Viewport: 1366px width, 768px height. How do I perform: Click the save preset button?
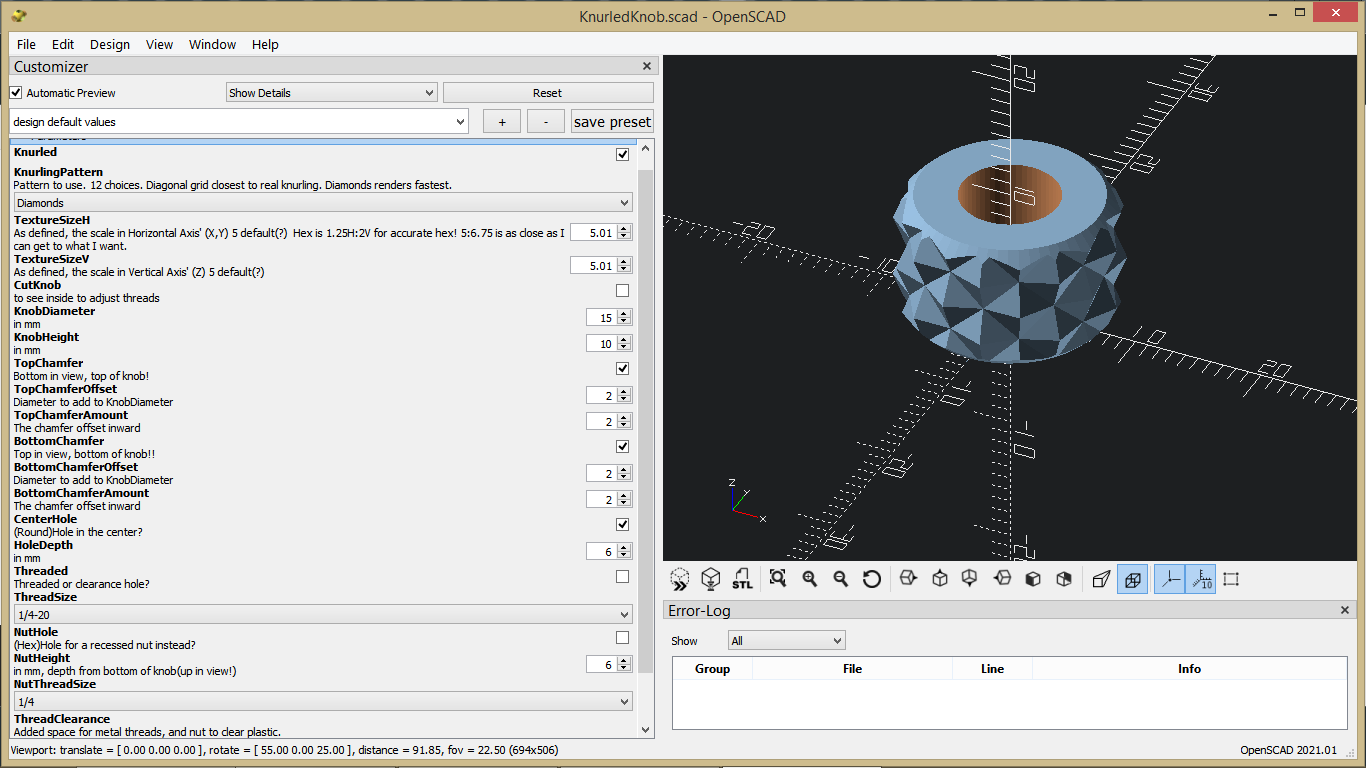pyautogui.click(x=612, y=120)
